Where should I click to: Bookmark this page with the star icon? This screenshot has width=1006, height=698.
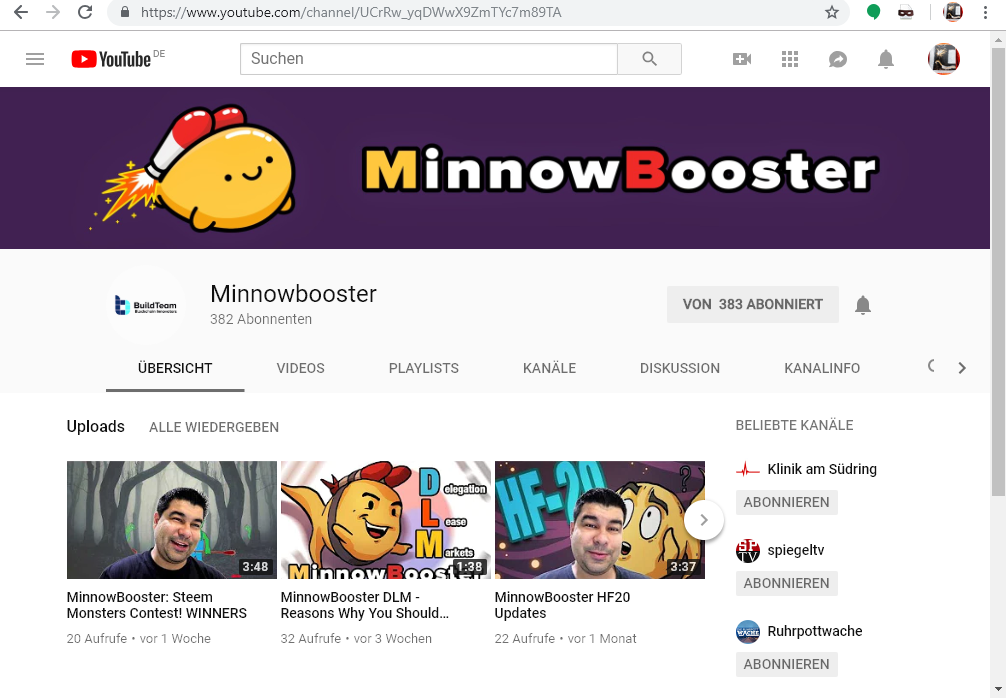[x=831, y=12]
